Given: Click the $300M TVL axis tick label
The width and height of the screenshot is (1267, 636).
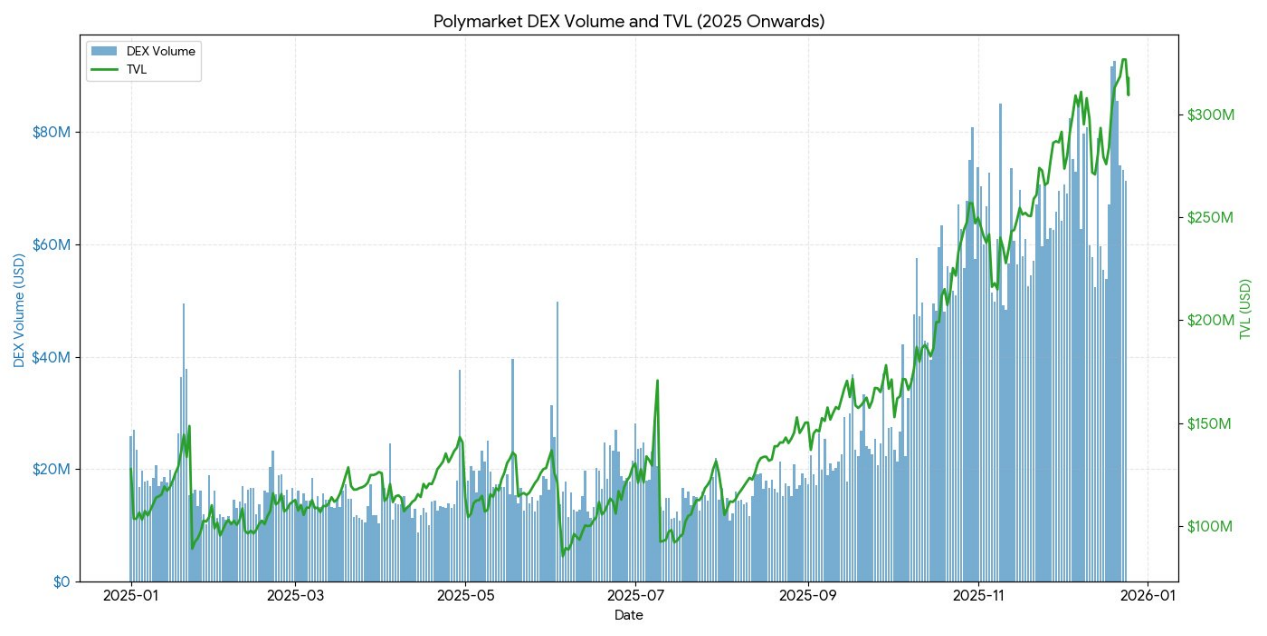Looking at the screenshot, I should [x=1210, y=115].
